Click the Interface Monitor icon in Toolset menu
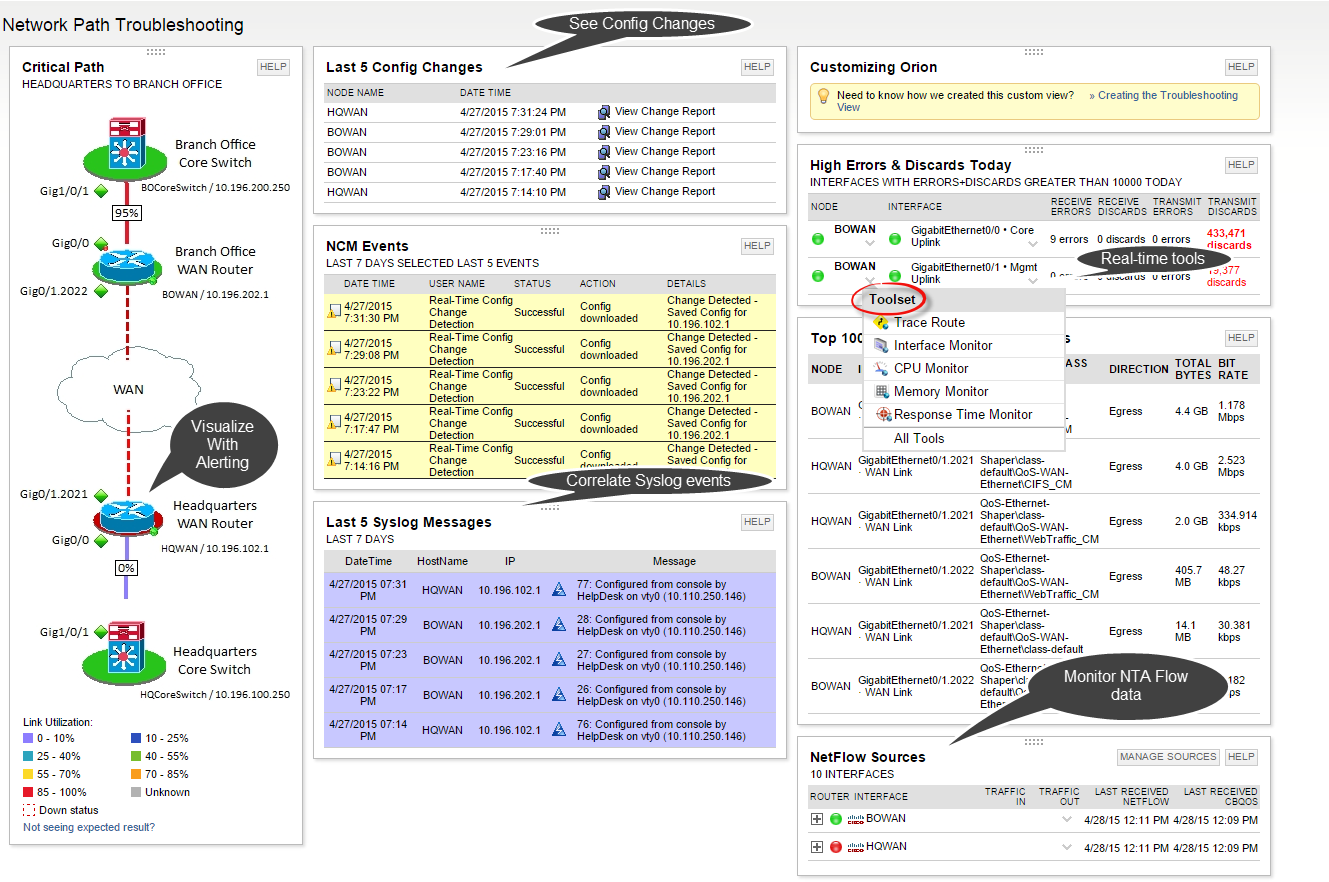1329x882 pixels. pos(882,346)
